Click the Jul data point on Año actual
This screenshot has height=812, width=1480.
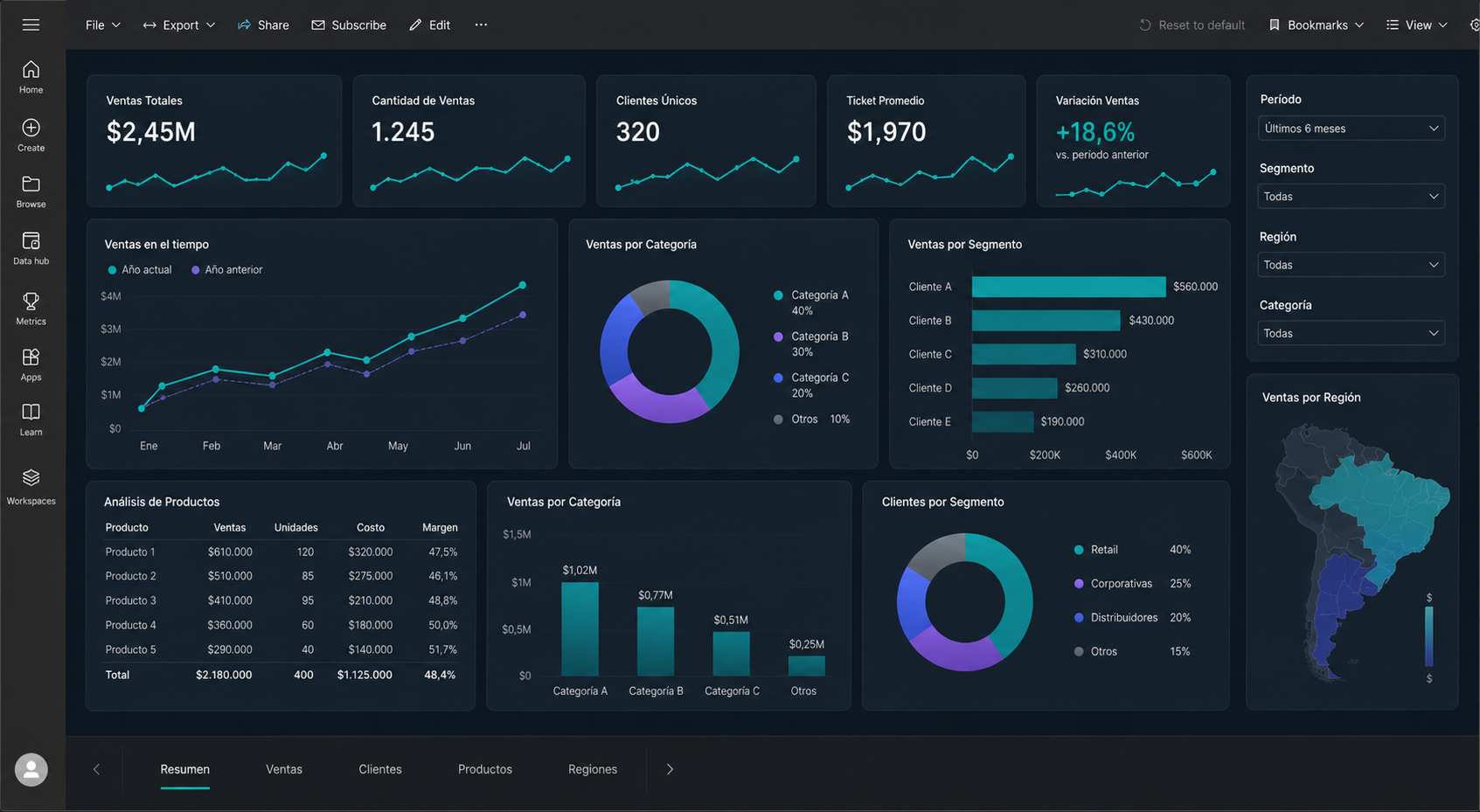(523, 285)
